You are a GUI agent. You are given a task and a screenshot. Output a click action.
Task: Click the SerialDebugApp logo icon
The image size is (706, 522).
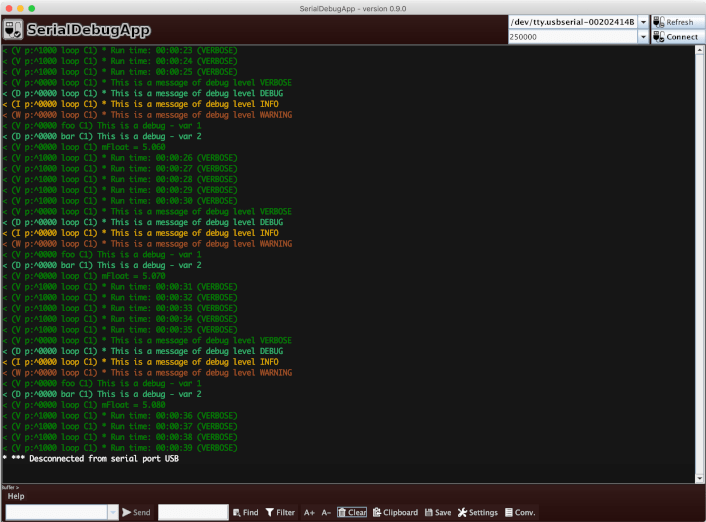[13, 29]
